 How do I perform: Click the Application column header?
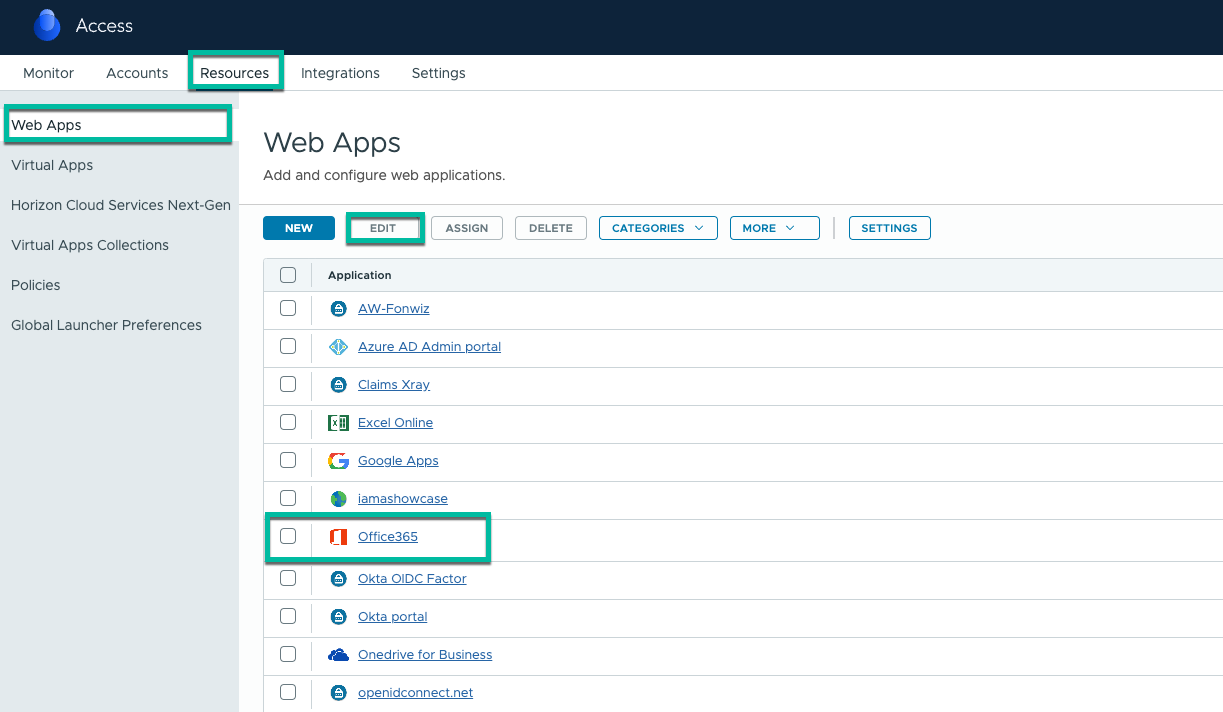(360, 275)
